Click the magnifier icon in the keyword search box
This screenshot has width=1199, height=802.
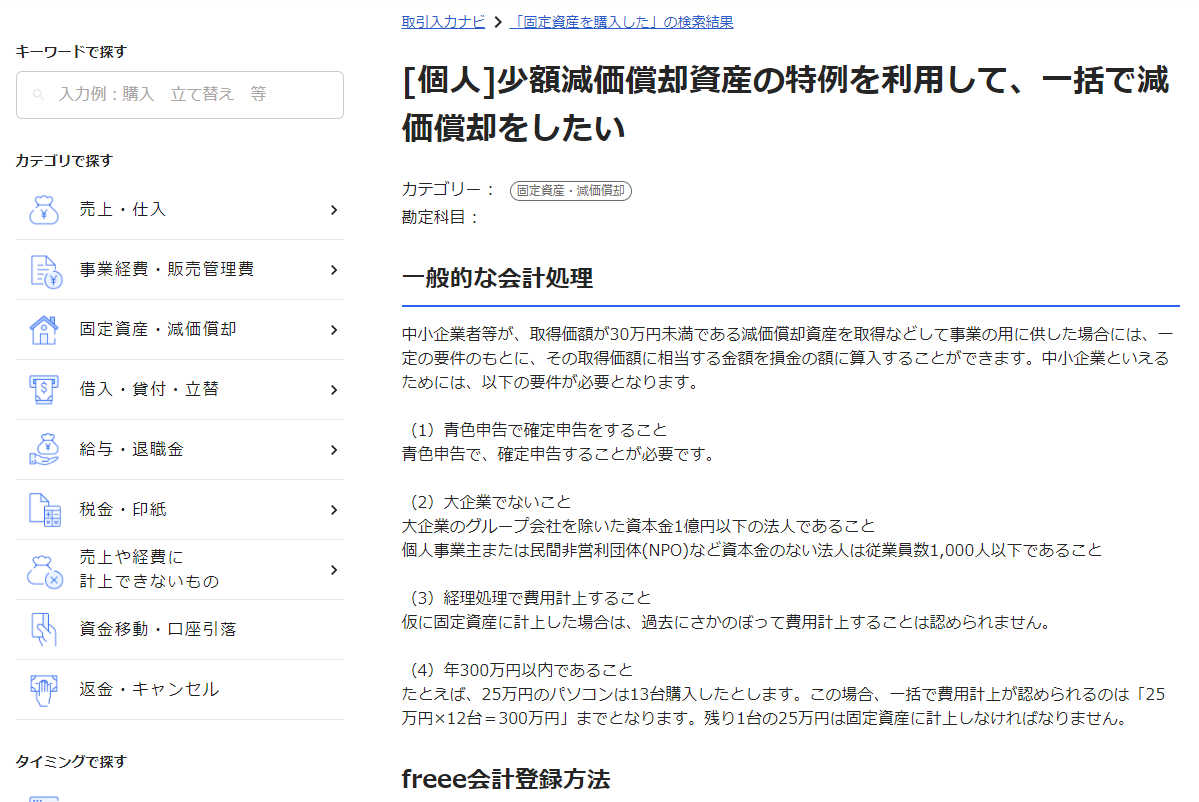(38, 95)
